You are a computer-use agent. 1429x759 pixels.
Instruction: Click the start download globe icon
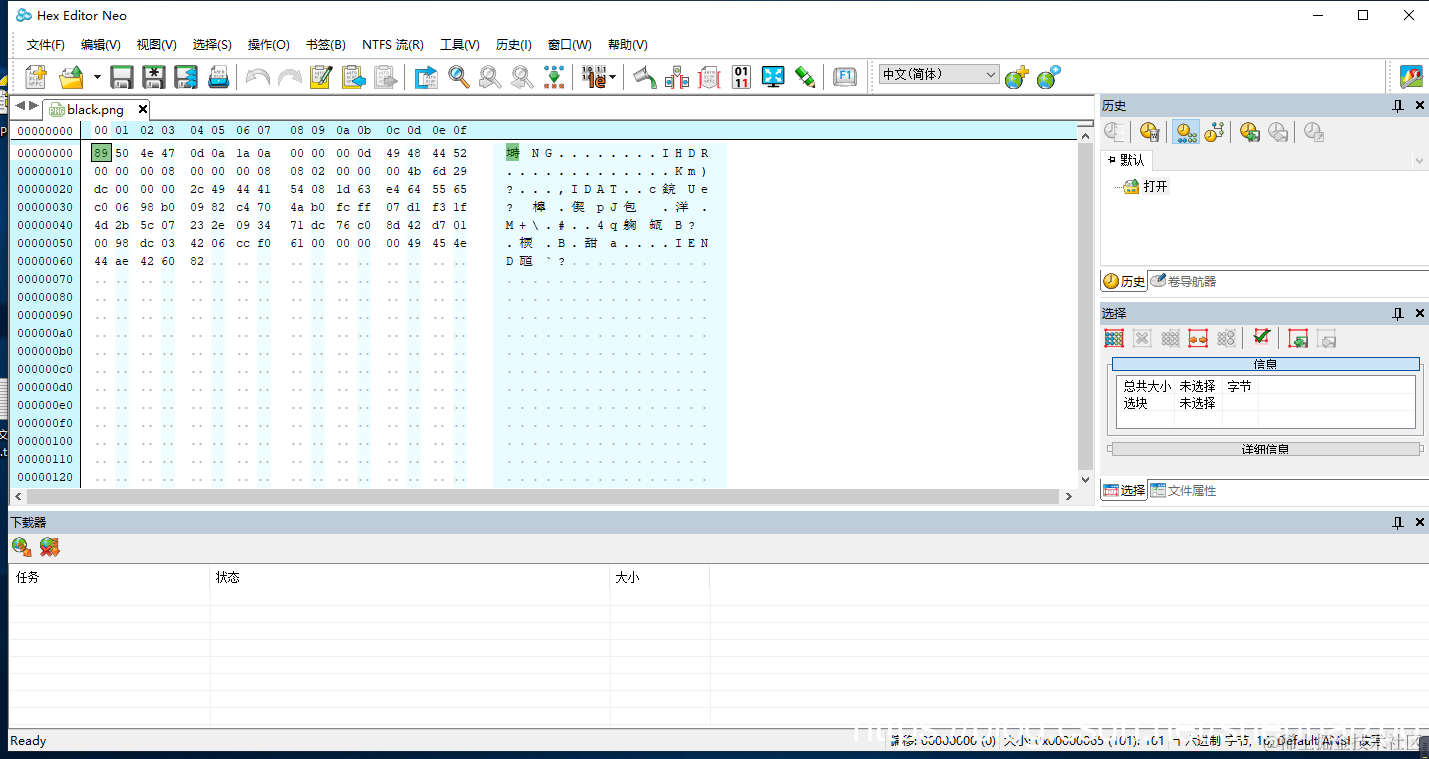click(21, 547)
